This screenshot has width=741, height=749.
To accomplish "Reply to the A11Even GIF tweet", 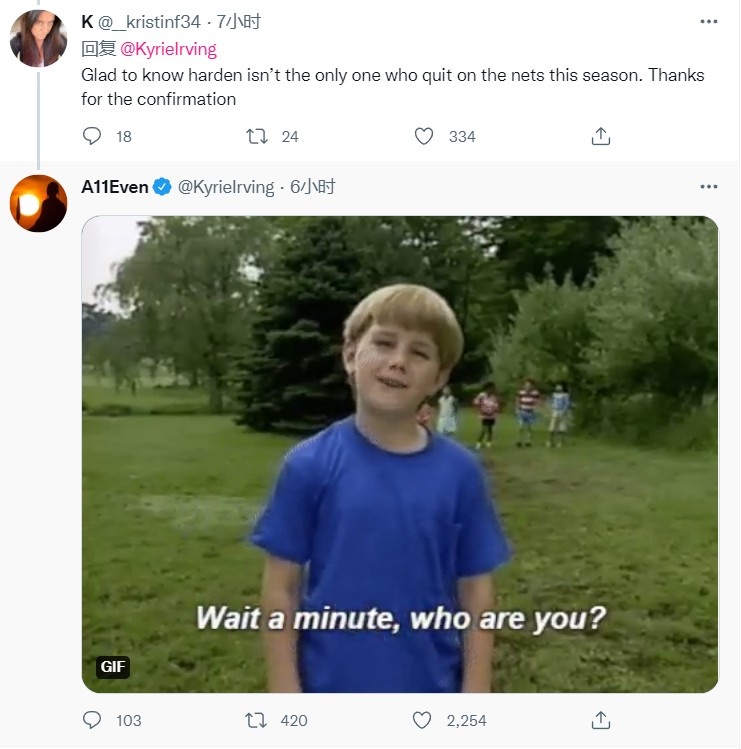I will [x=93, y=720].
